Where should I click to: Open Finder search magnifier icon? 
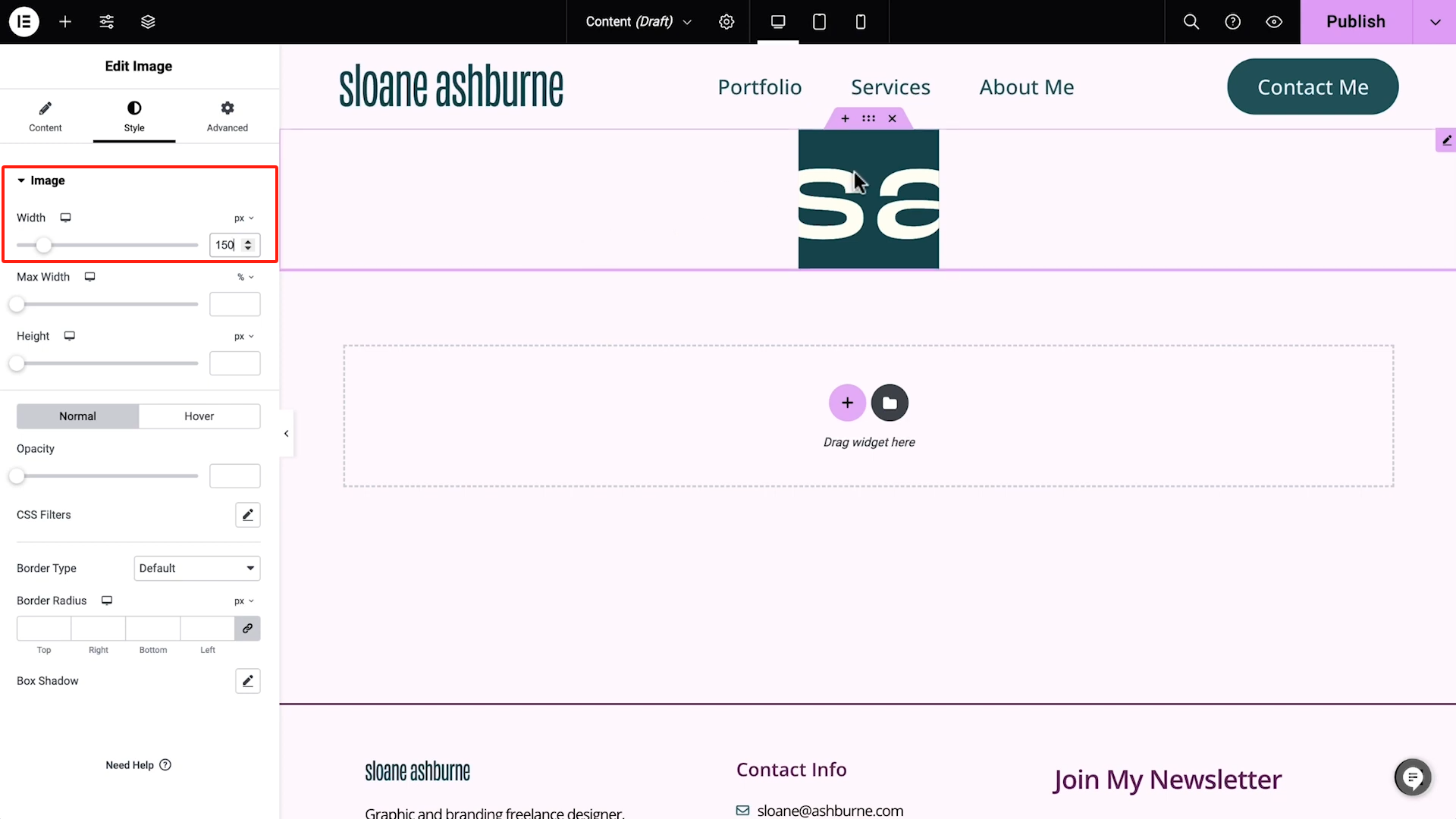(x=1191, y=22)
